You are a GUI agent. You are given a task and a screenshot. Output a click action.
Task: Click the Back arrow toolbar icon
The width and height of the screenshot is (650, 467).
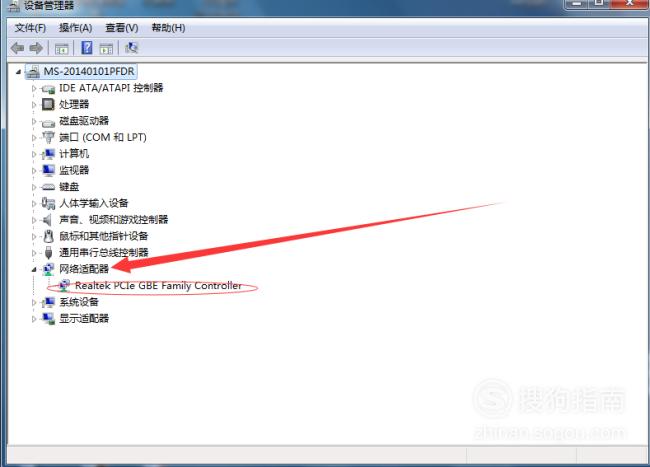[17, 48]
